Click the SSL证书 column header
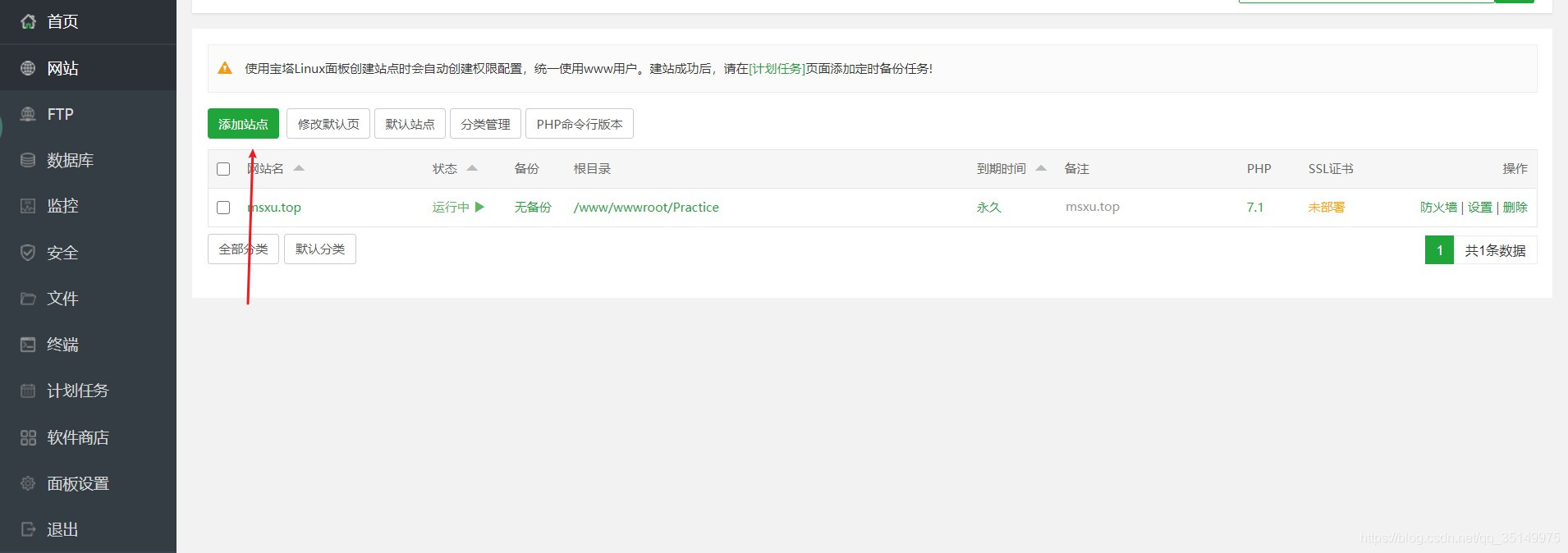Image resolution: width=1568 pixels, height=553 pixels. coord(1331,168)
